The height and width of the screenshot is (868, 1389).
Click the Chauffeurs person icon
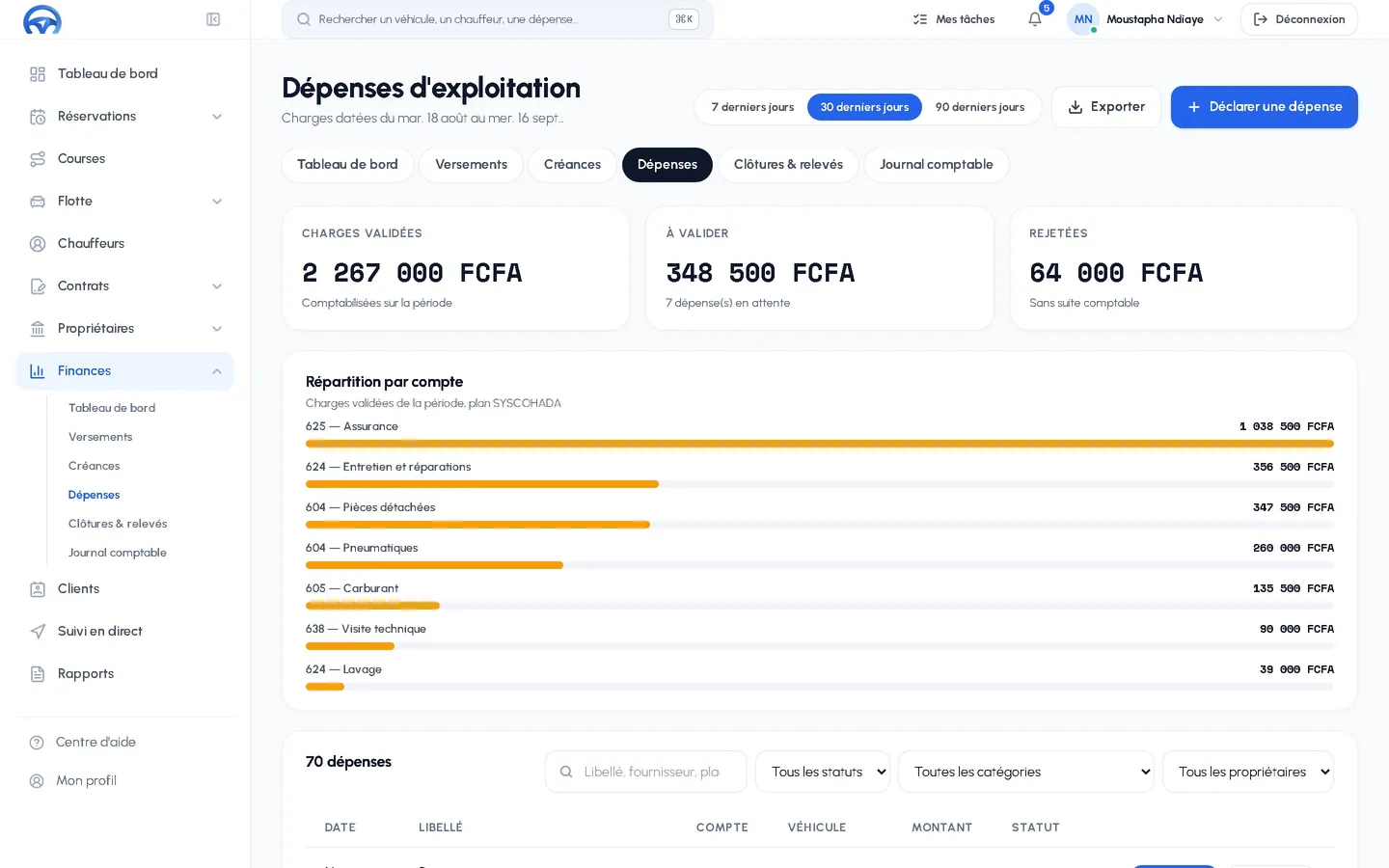point(38,244)
